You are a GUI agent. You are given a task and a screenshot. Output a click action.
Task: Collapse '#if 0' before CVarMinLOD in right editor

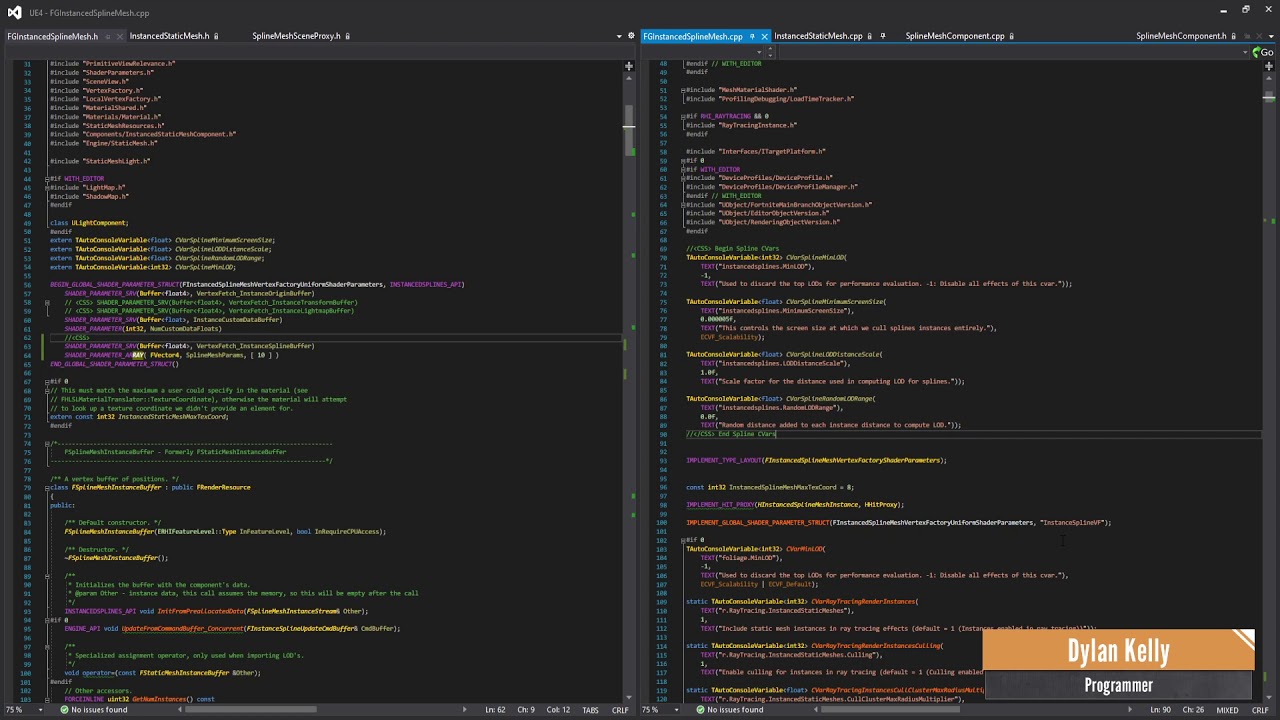coord(683,540)
